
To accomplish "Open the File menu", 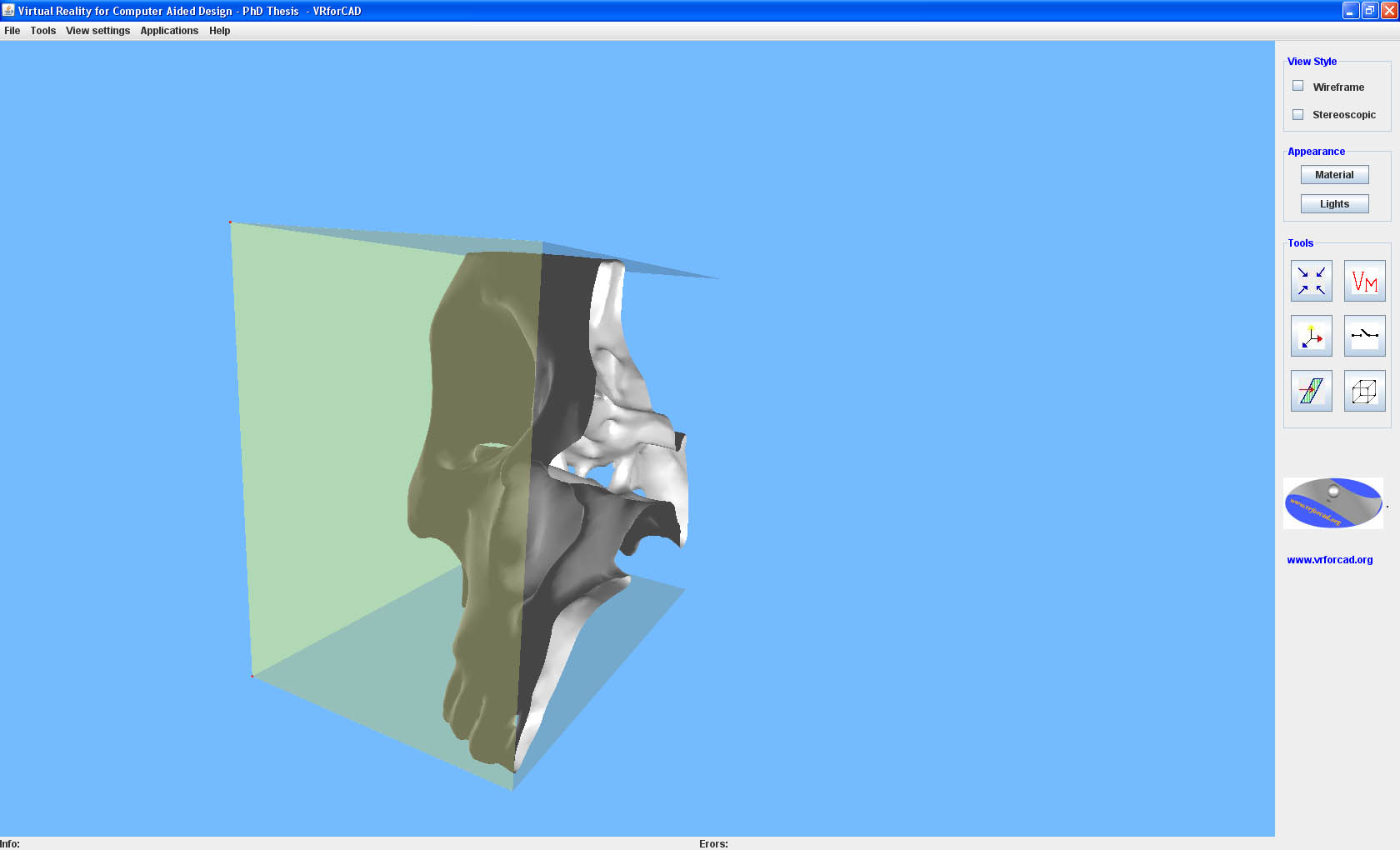I will coord(12,31).
